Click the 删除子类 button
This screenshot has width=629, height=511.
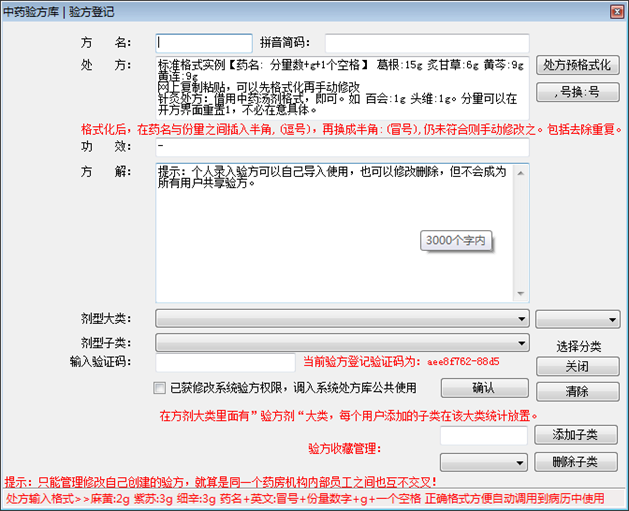pyautogui.click(x=576, y=462)
